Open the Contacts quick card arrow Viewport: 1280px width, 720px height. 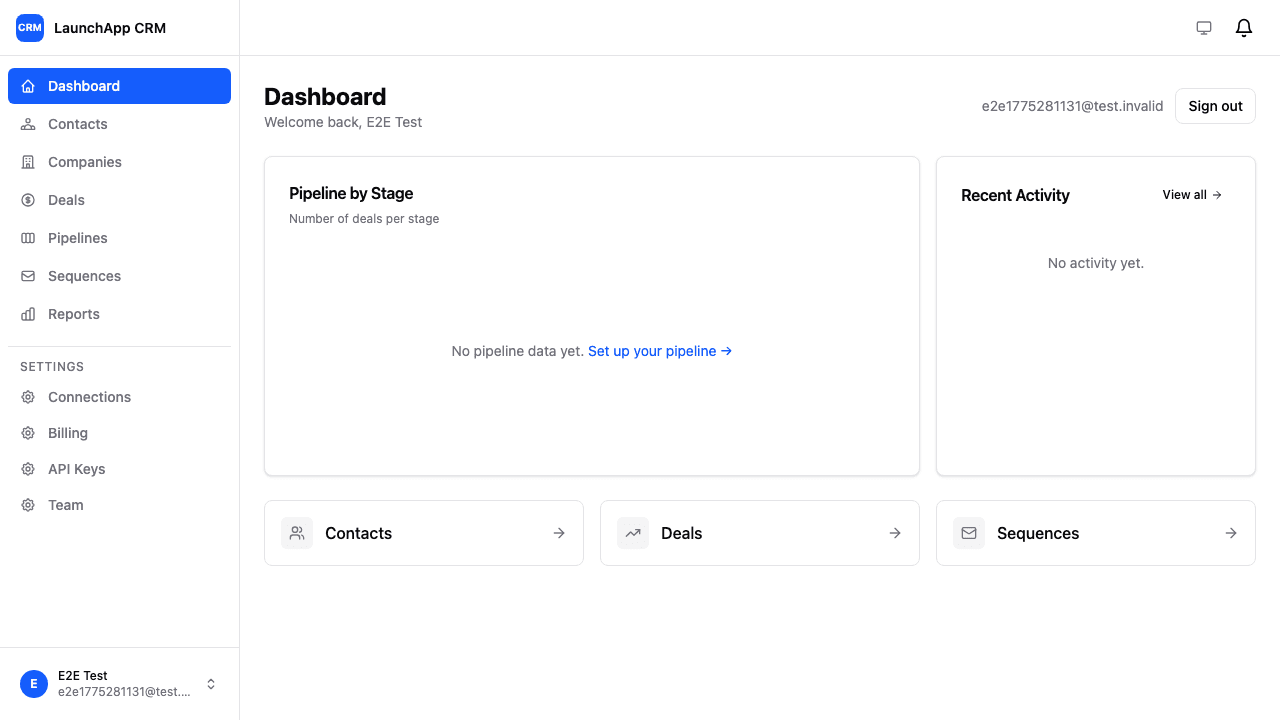click(558, 533)
